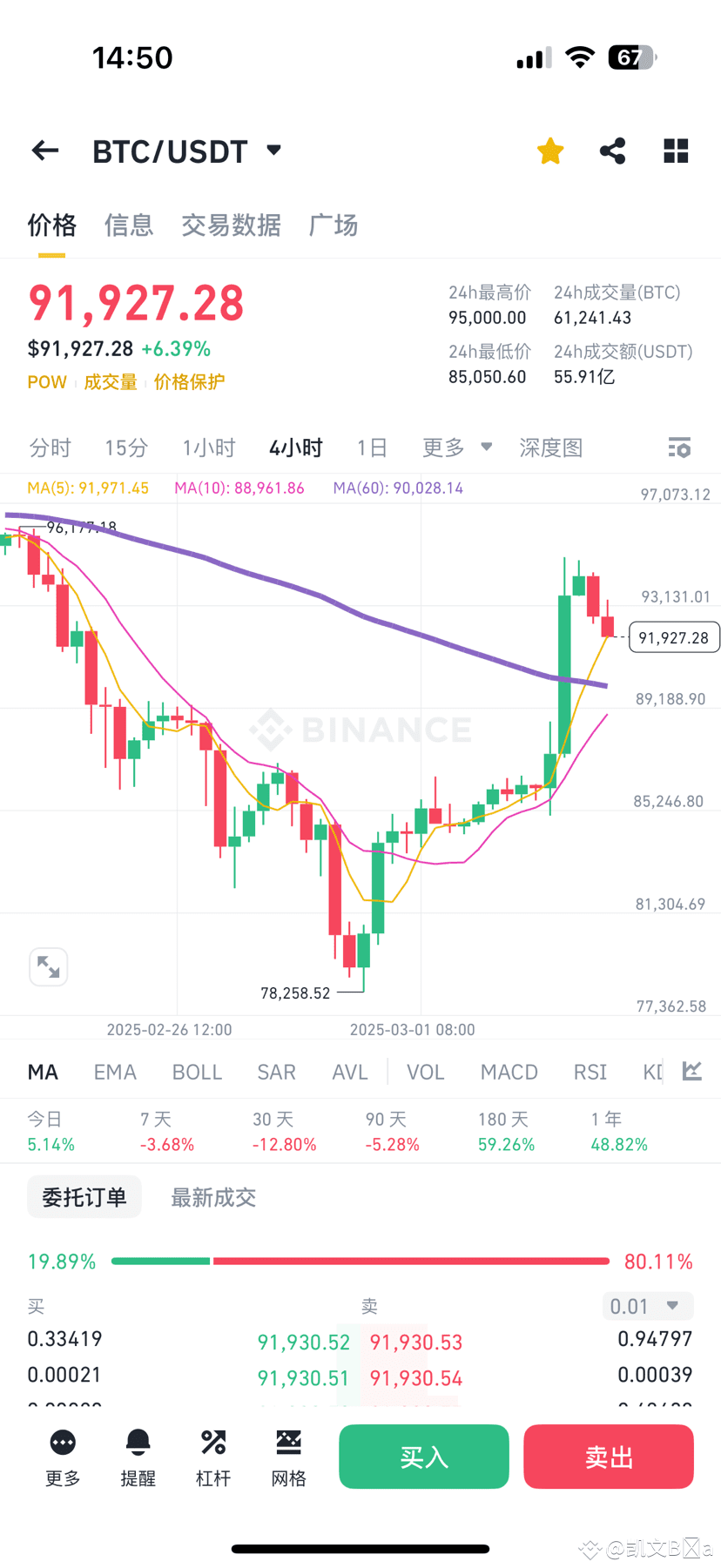
Task: Tap the favorite star for BTC/USDT
Action: tap(549, 150)
